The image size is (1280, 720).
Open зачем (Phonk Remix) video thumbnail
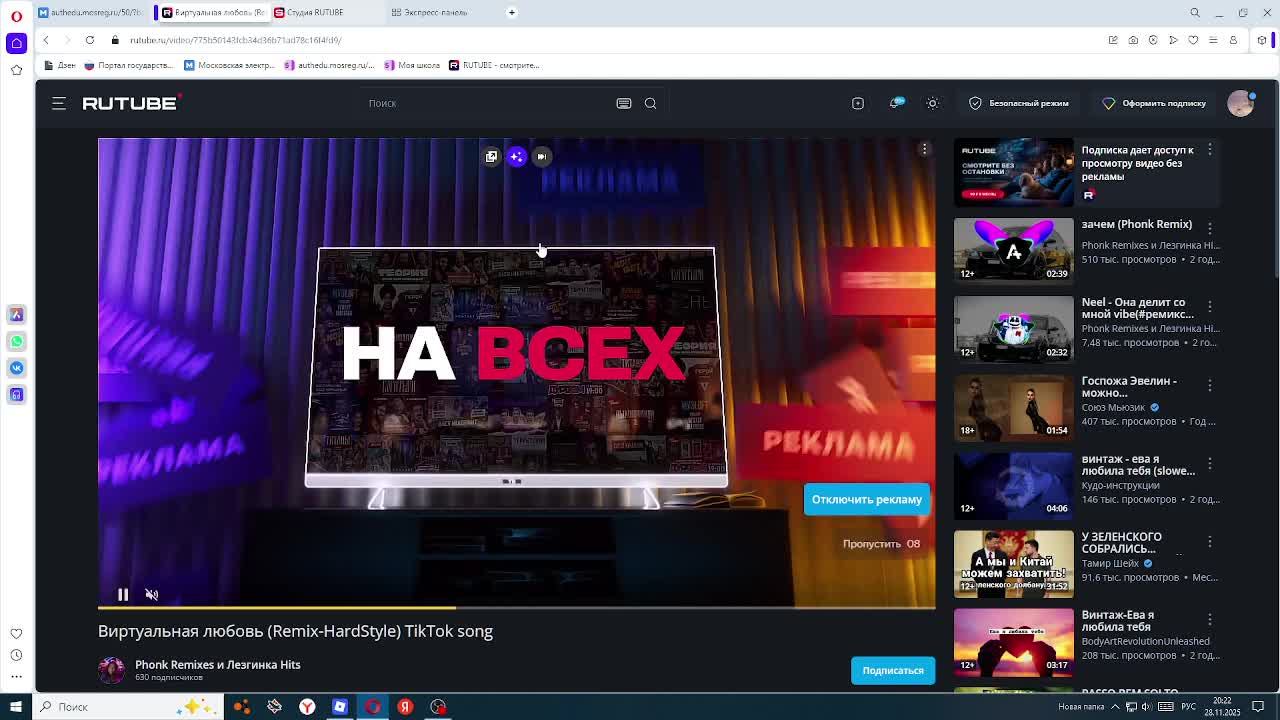1013,250
